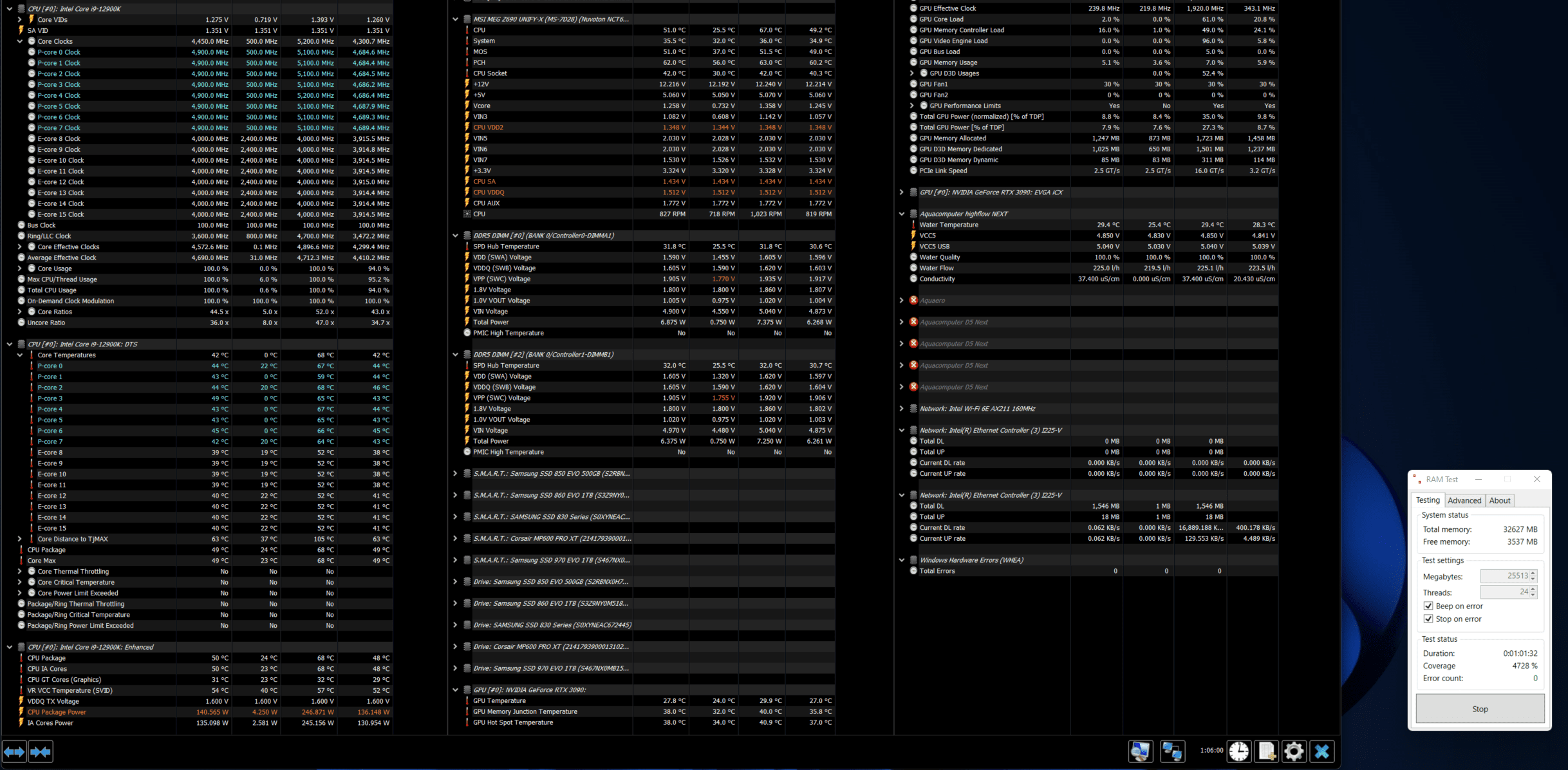Click the shrink columns arrows icon
Viewport: 1568px width, 770px height.
point(41,751)
